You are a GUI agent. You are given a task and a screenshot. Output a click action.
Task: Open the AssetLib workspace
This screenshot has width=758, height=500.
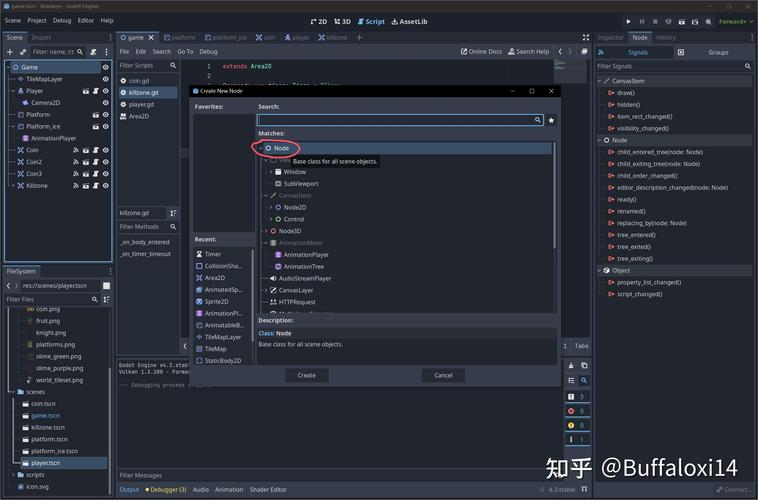[x=409, y=21]
